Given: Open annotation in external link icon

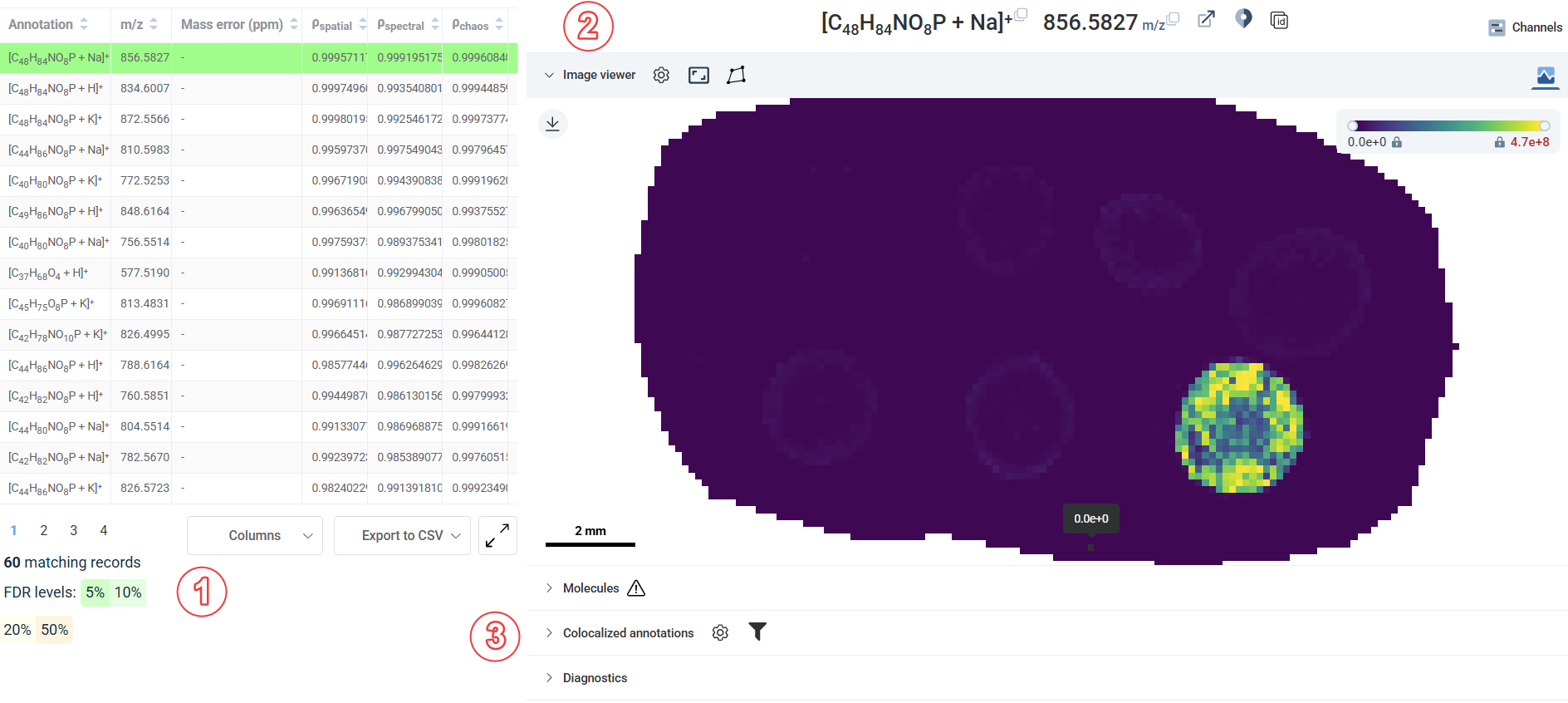Looking at the screenshot, I should pos(1206,19).
